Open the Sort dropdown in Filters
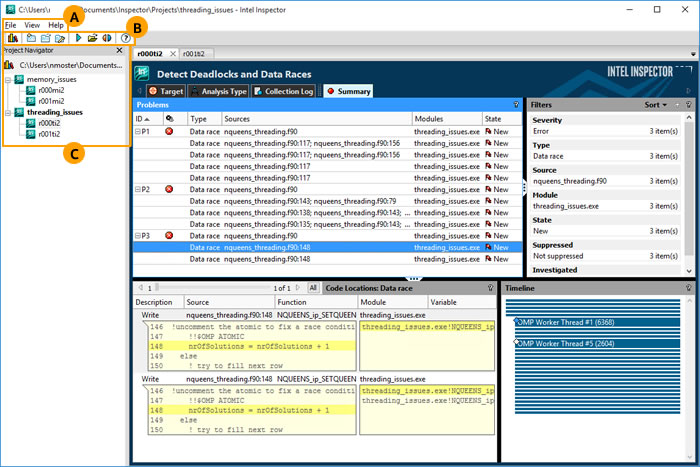This screenshot has width=700, height=467. coord(655,104)
